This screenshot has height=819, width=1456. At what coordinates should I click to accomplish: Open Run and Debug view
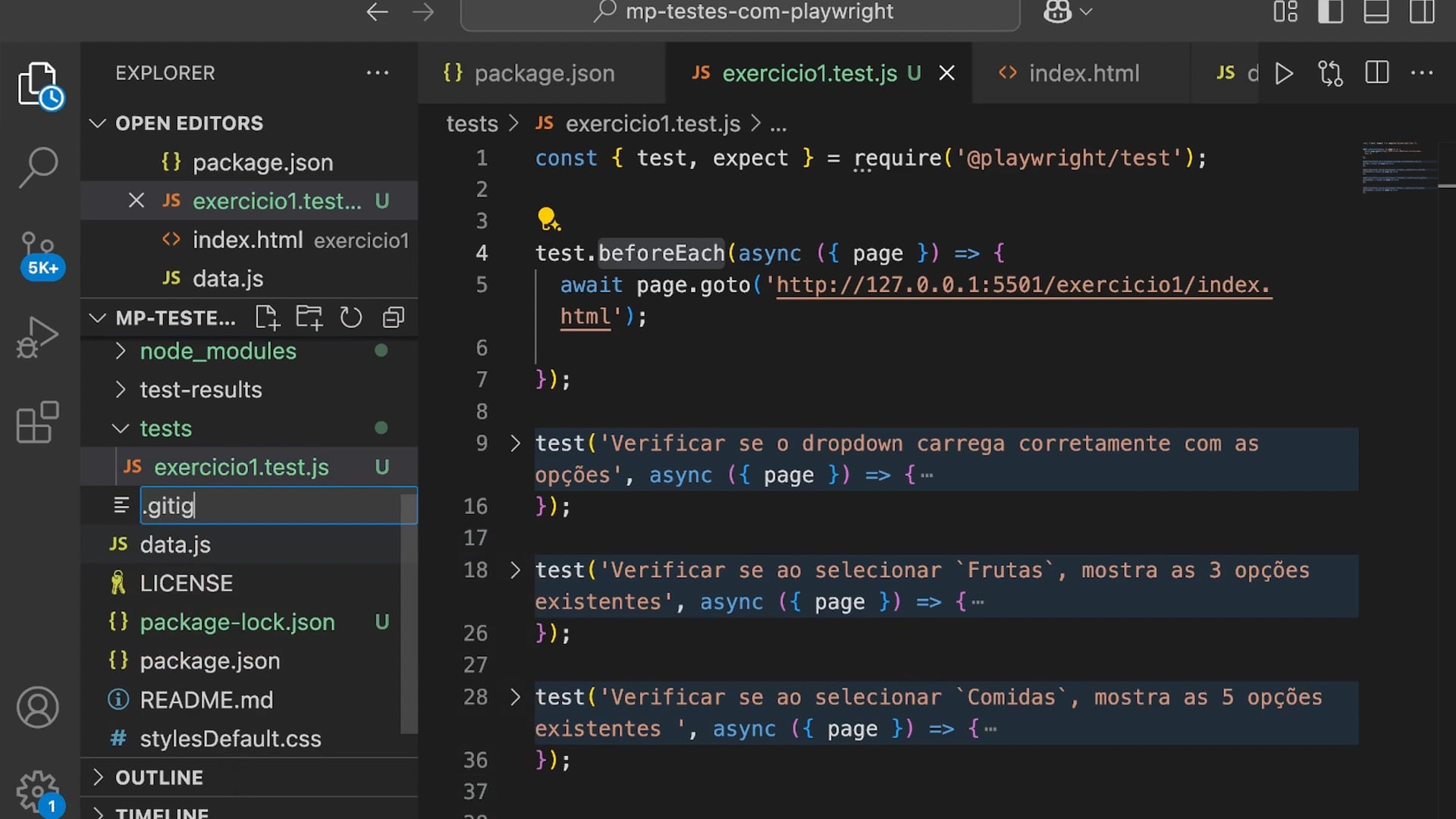pos(38,337)
